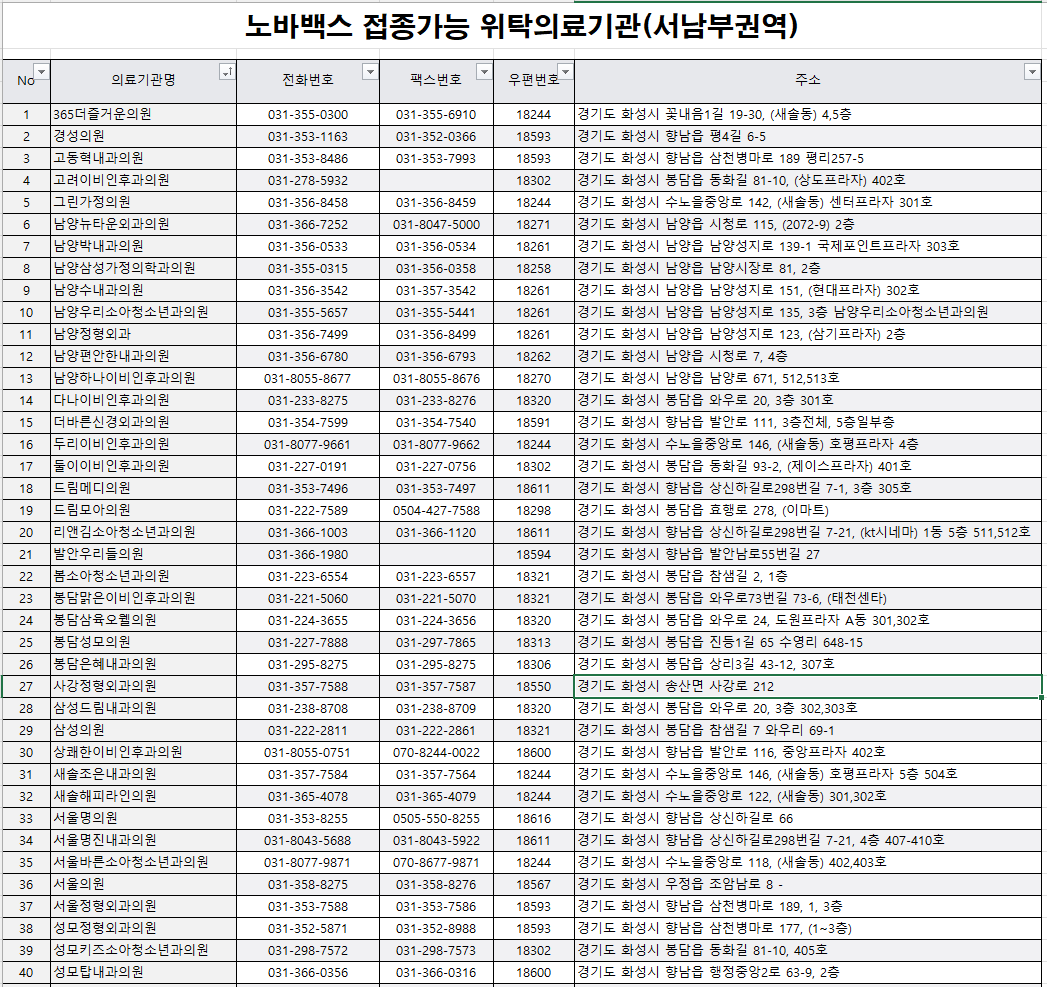
Task: Select cell 남양삼성가정의학과의원
Action: point(144,268)
